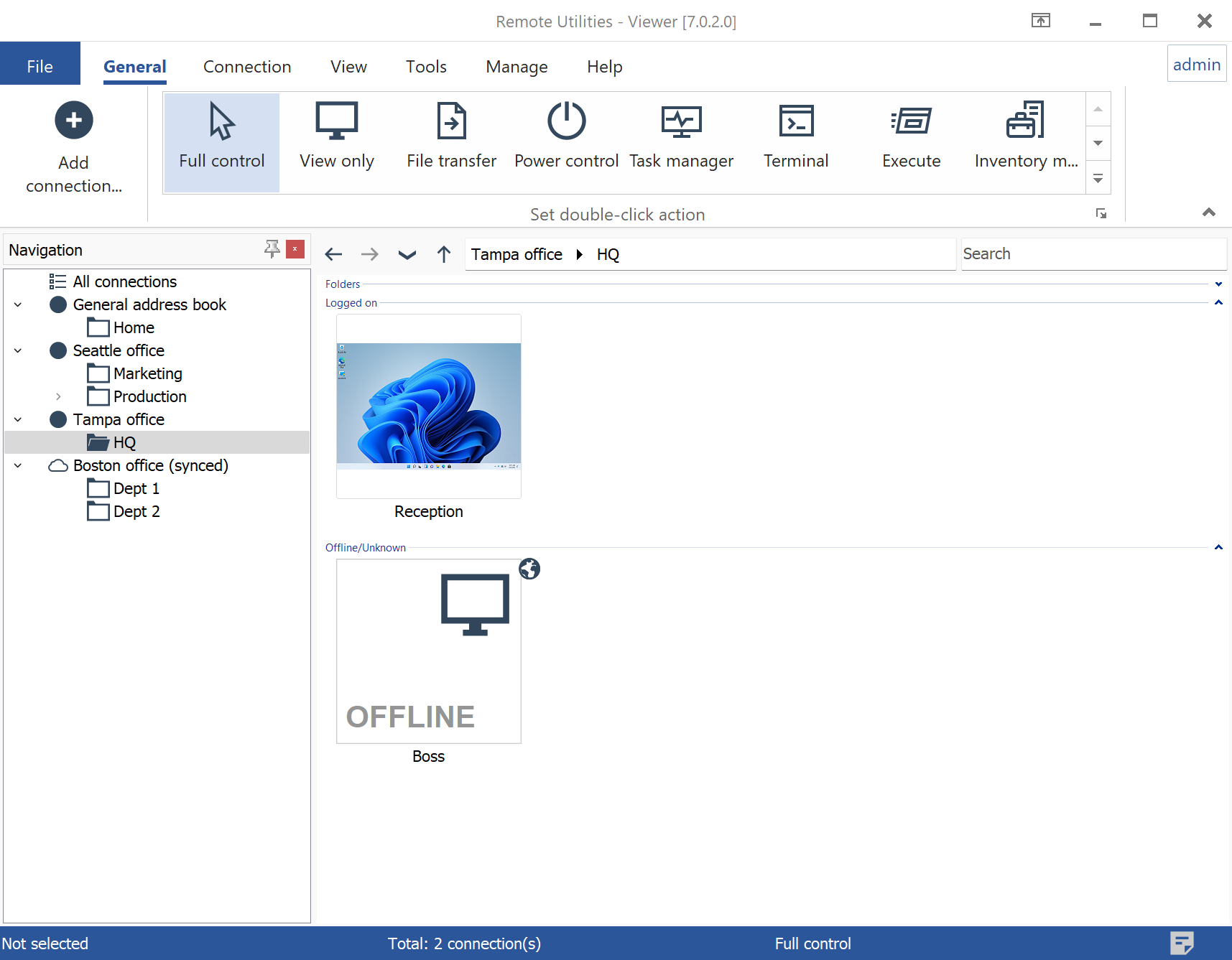Image resolution: width=1232 pixels, height=960 pixels.
Task: Click the notes icon in the status bar
Action: [x=1182, y=943]
